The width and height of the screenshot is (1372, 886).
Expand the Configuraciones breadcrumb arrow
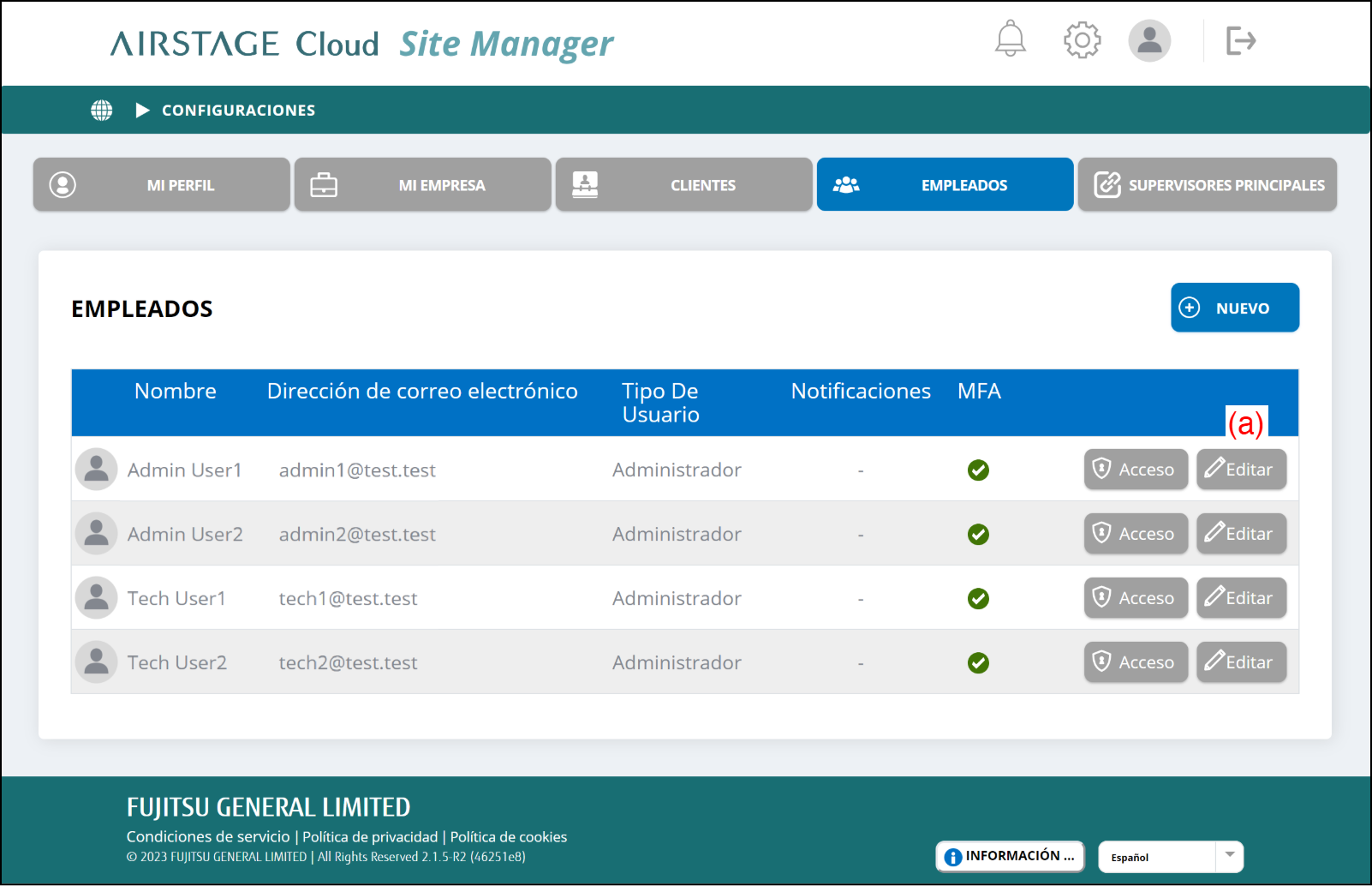coord(143,111)
